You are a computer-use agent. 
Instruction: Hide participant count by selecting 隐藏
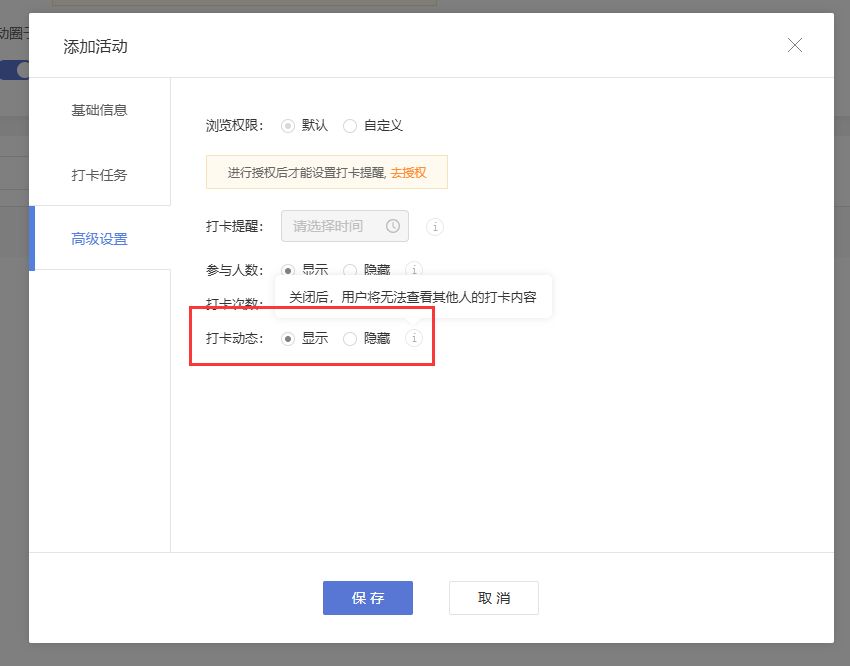[350, 270]
